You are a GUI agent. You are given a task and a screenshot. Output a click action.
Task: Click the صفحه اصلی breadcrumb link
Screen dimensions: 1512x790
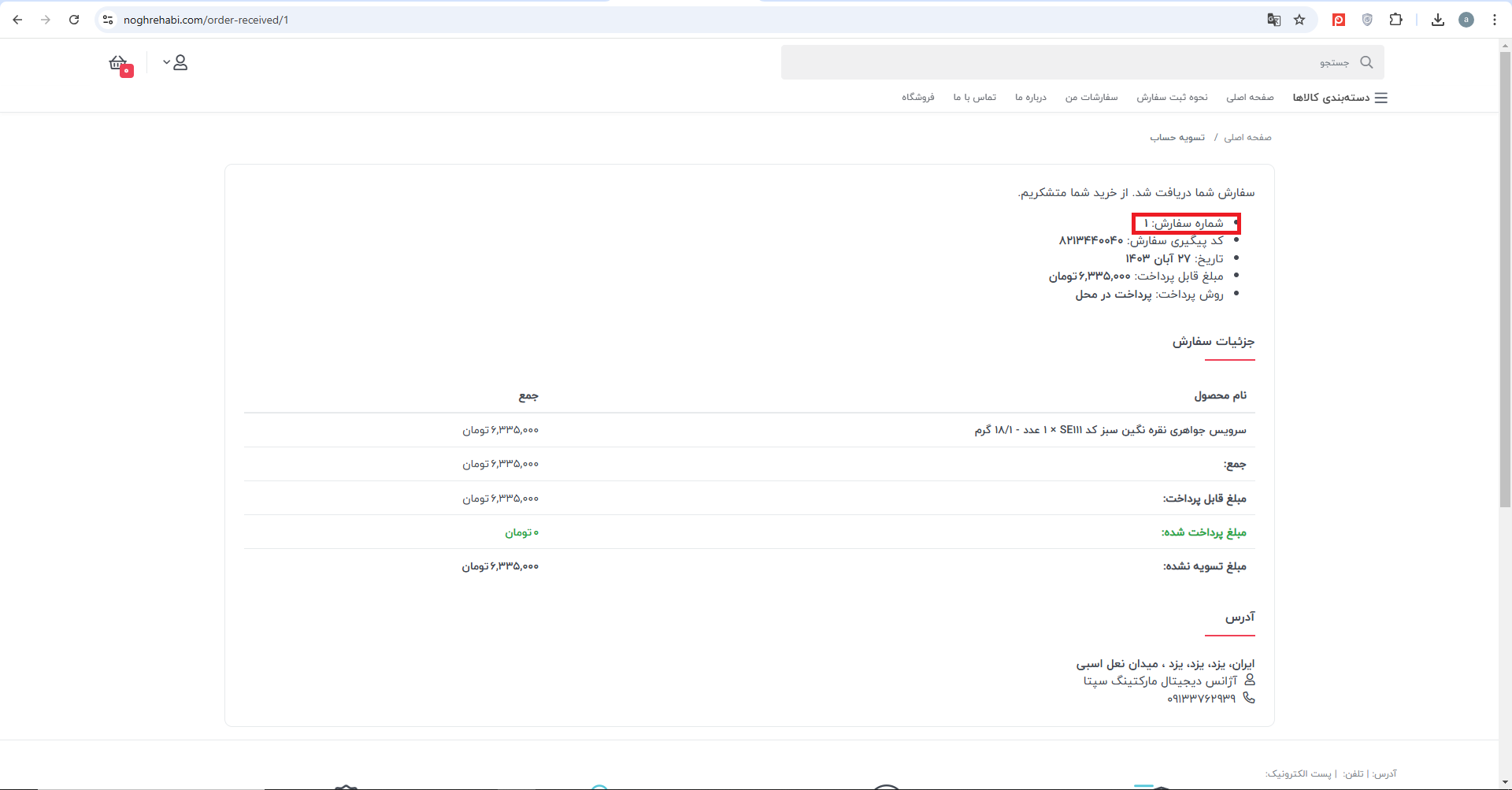click(1247, 137)
